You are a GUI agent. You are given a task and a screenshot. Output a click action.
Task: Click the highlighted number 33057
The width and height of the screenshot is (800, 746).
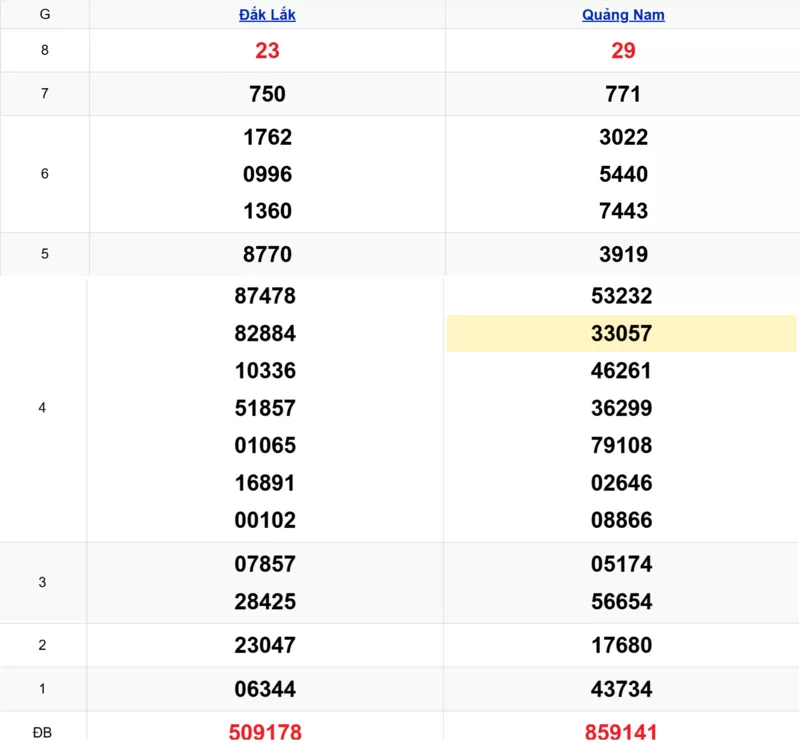point(622,334)
